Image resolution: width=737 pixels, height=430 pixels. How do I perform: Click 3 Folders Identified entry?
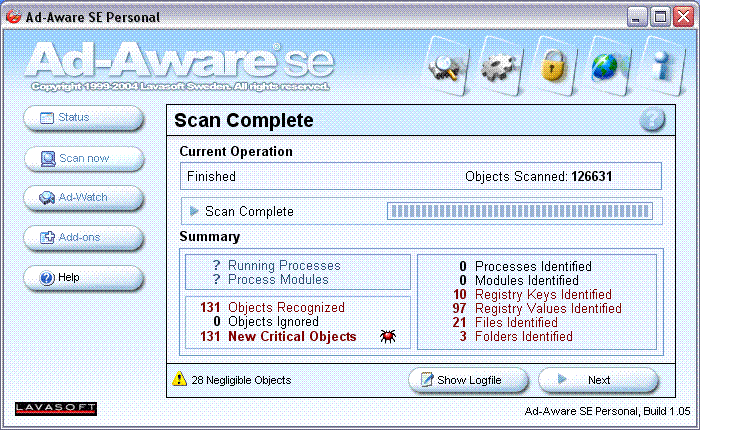(516, 336)
